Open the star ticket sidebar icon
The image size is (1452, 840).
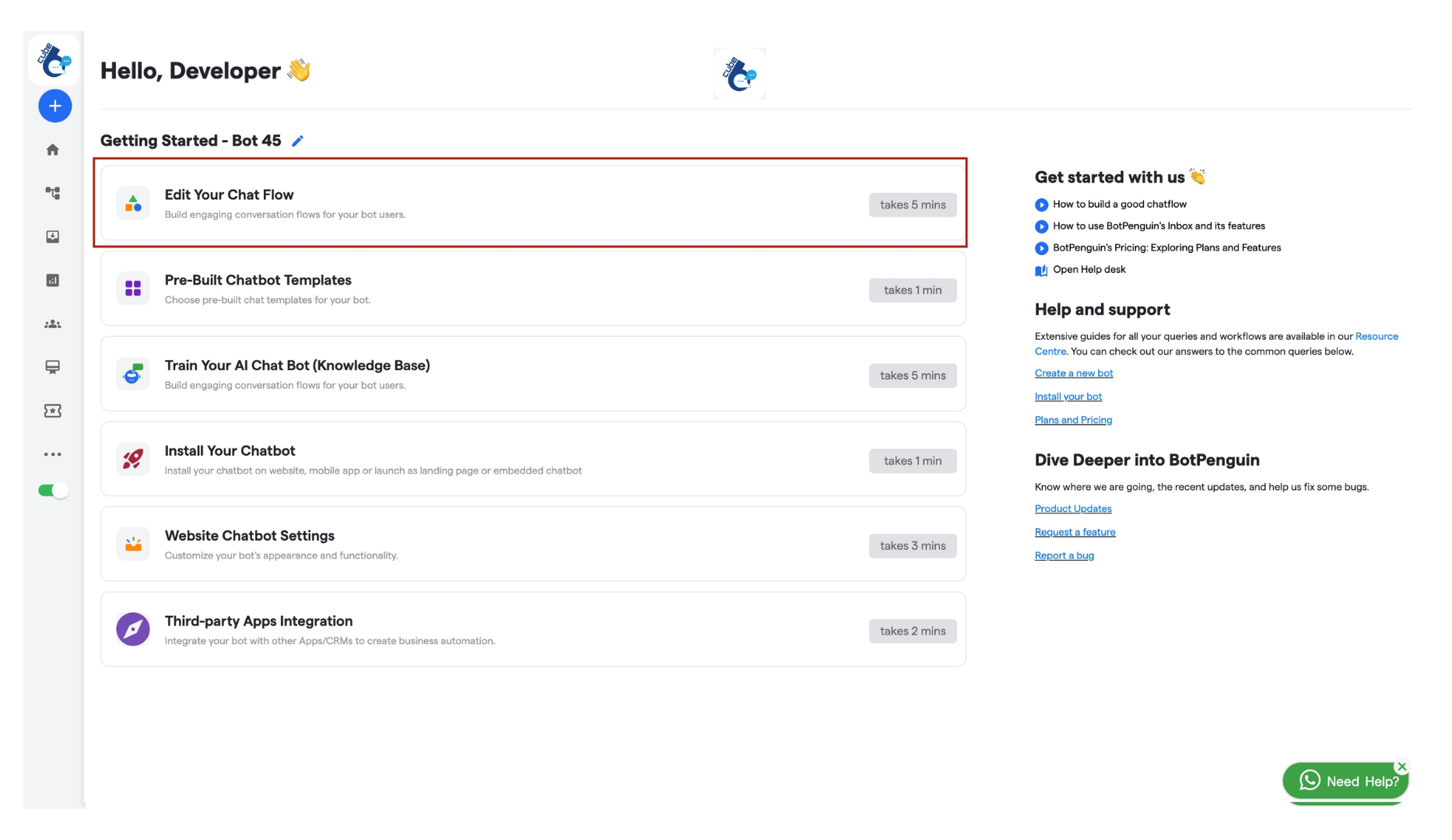(x=53, y=411)
